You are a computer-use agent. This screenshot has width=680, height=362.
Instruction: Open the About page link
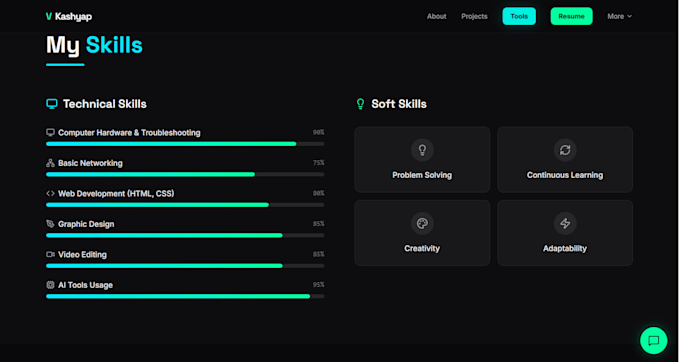point(436,16)
